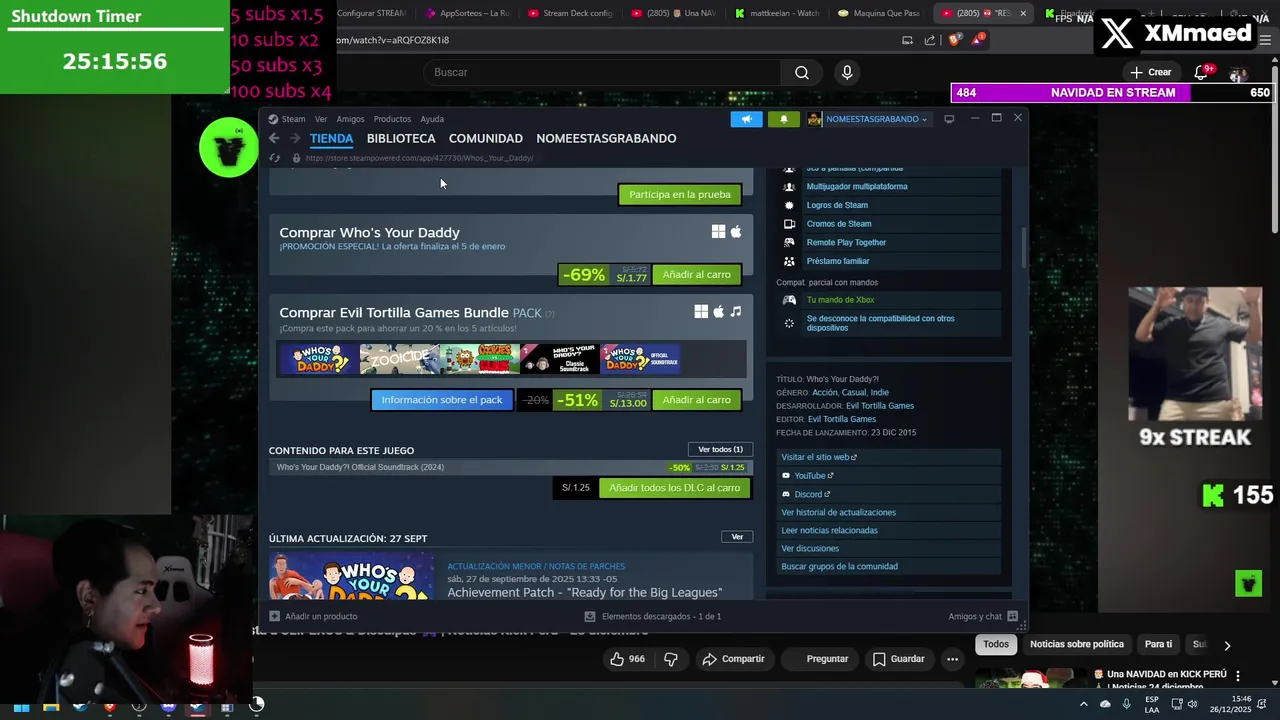Click Evil Tortilla Games developer link
1280x720 pixels.
880,406
